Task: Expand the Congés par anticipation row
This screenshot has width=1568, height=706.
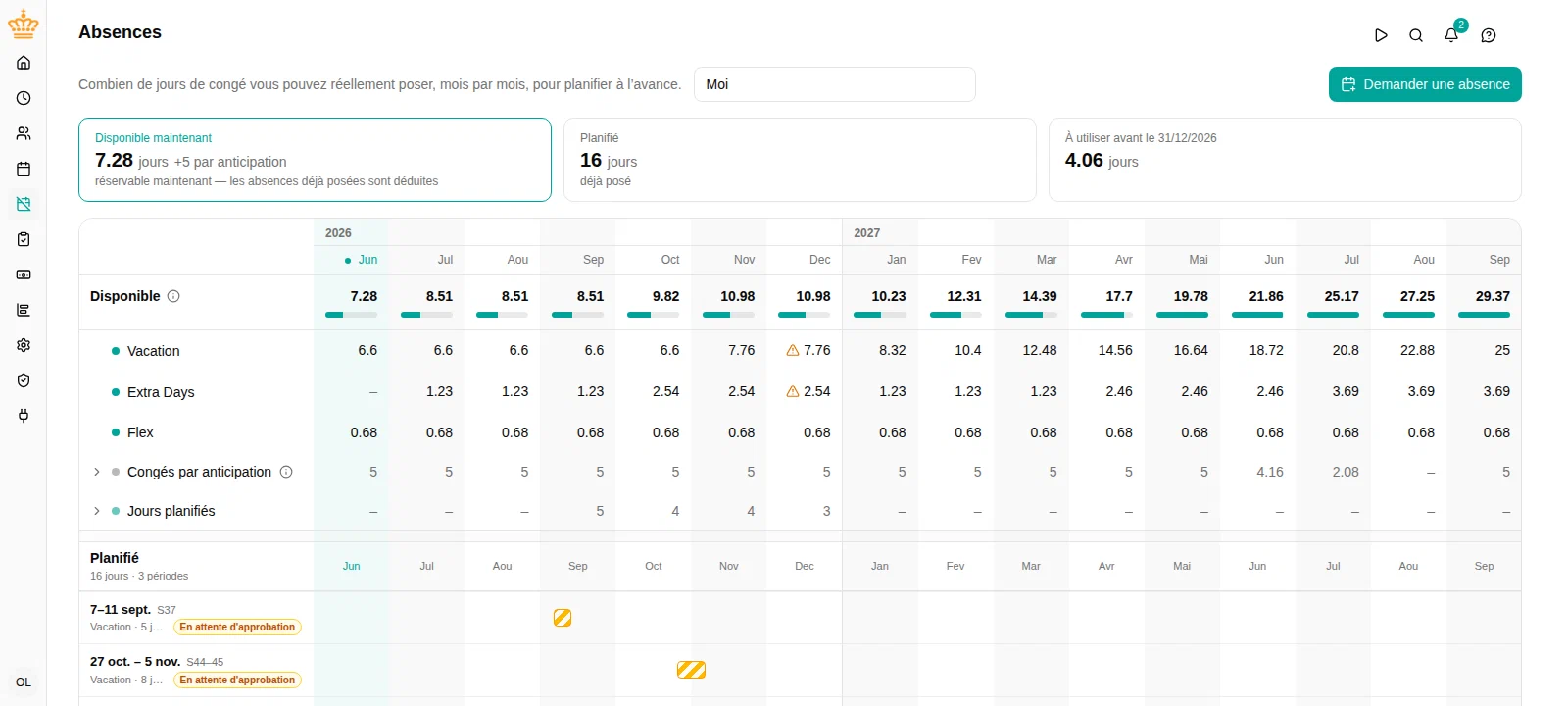Action: tap(96, 472)
